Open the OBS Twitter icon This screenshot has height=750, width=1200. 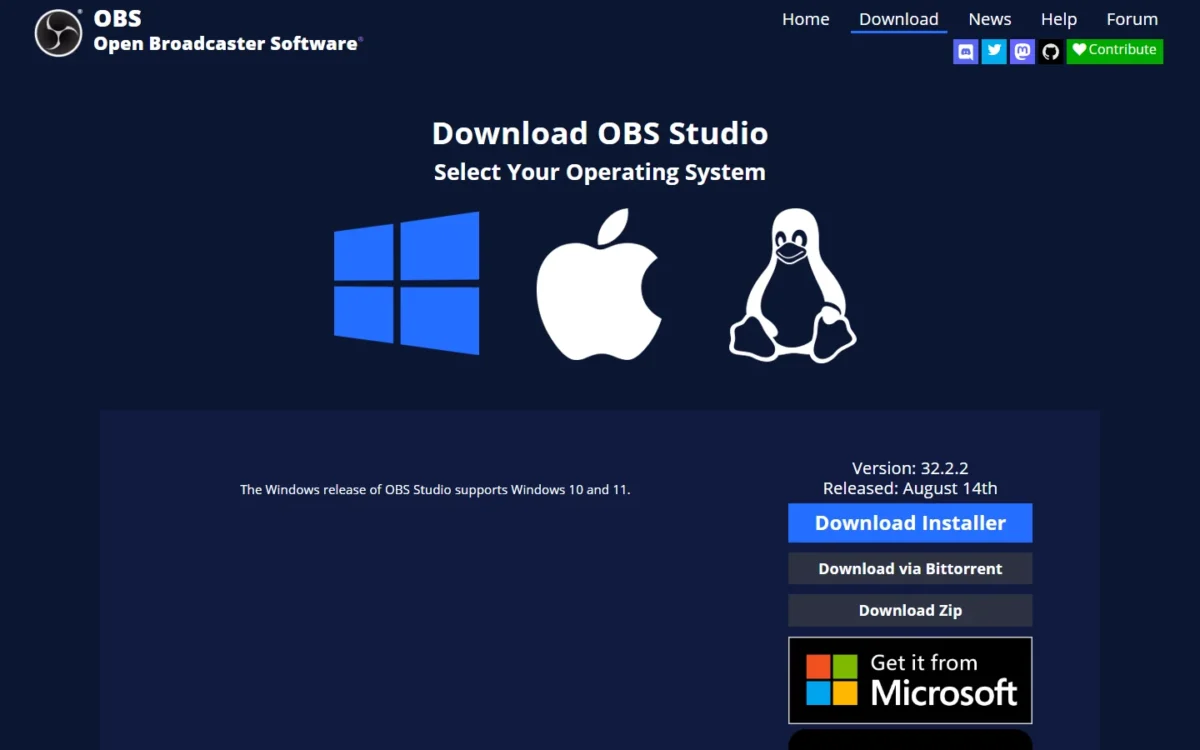point(994,51)
